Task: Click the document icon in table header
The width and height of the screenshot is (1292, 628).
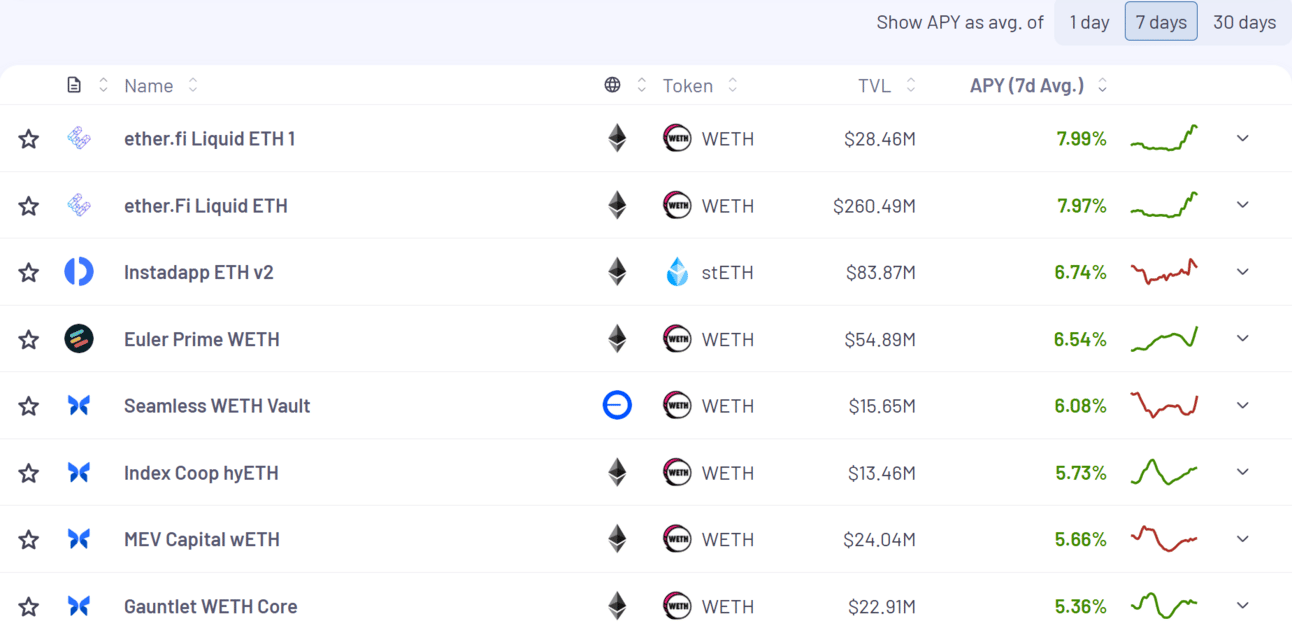Action: (74, 85)
